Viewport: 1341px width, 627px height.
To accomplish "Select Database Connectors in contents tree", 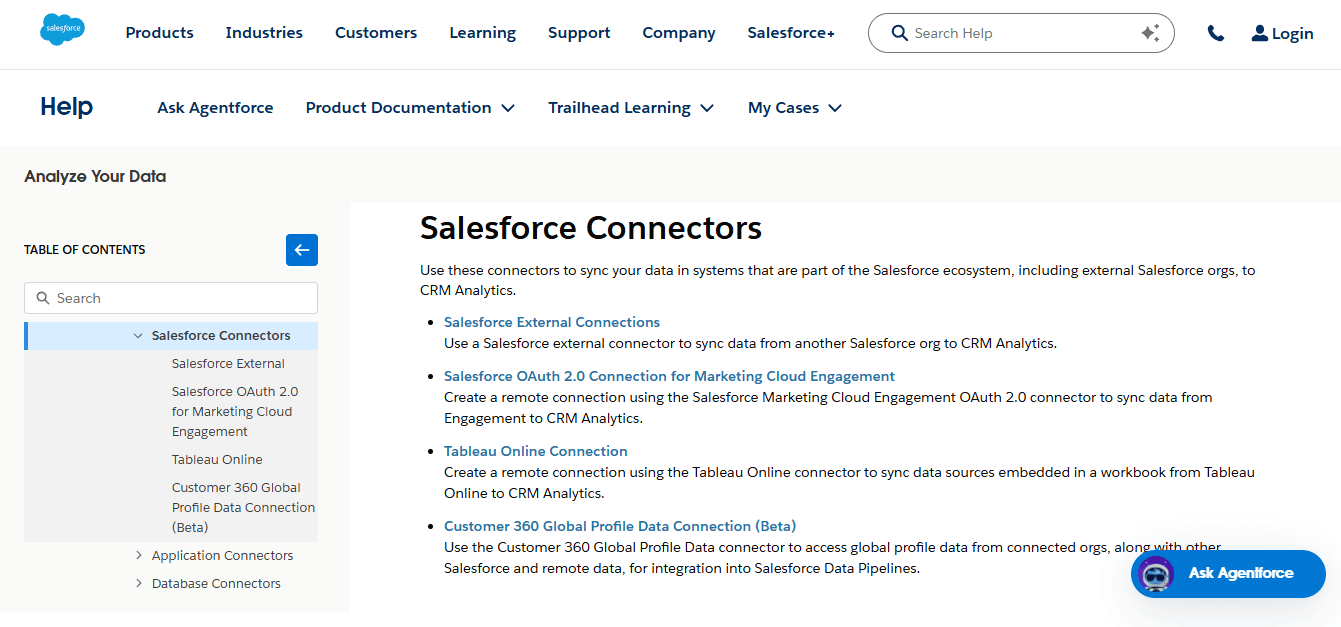I will coord(216,584).
